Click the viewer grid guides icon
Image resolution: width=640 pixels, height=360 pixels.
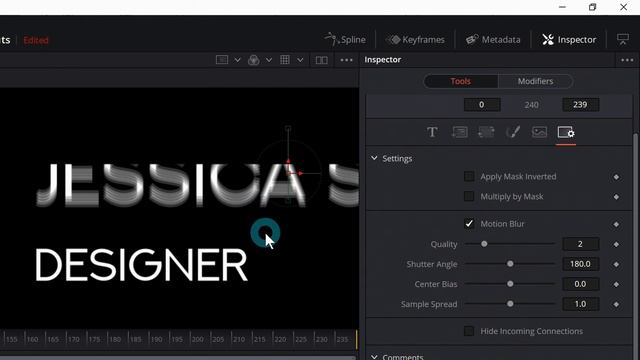click(x=285, y=60)
